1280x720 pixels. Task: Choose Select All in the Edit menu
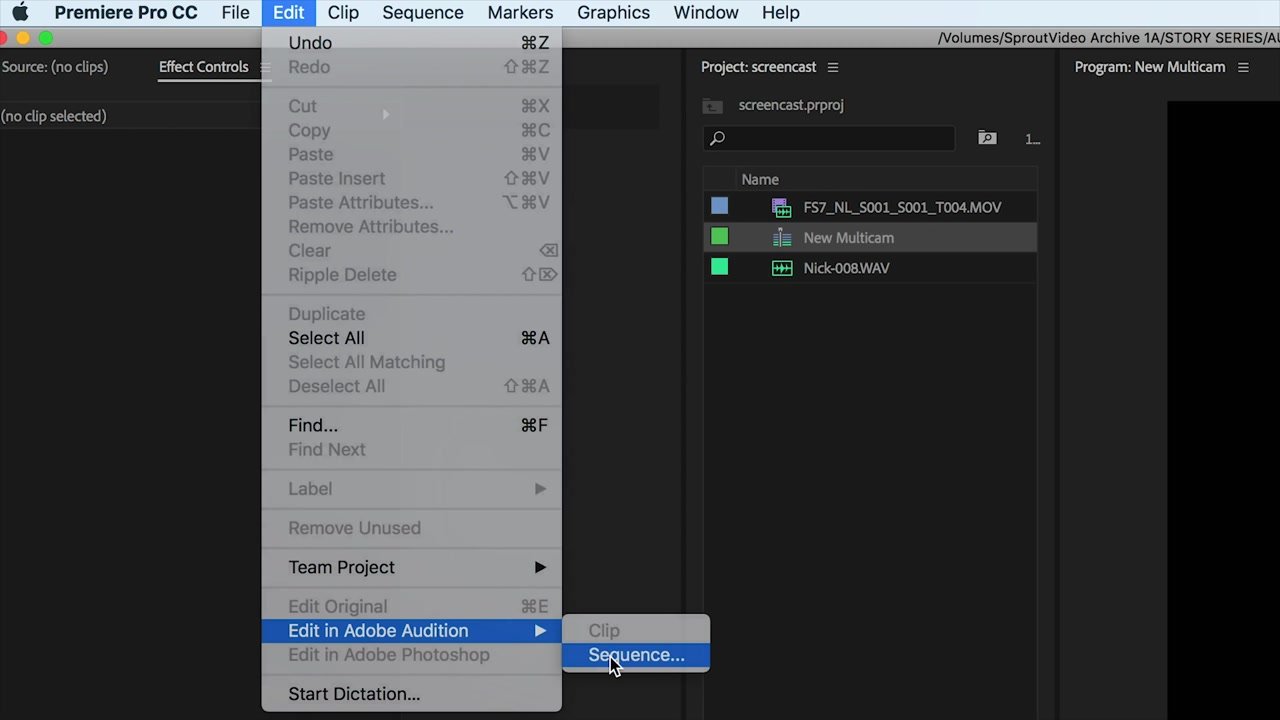click(411, 338)
